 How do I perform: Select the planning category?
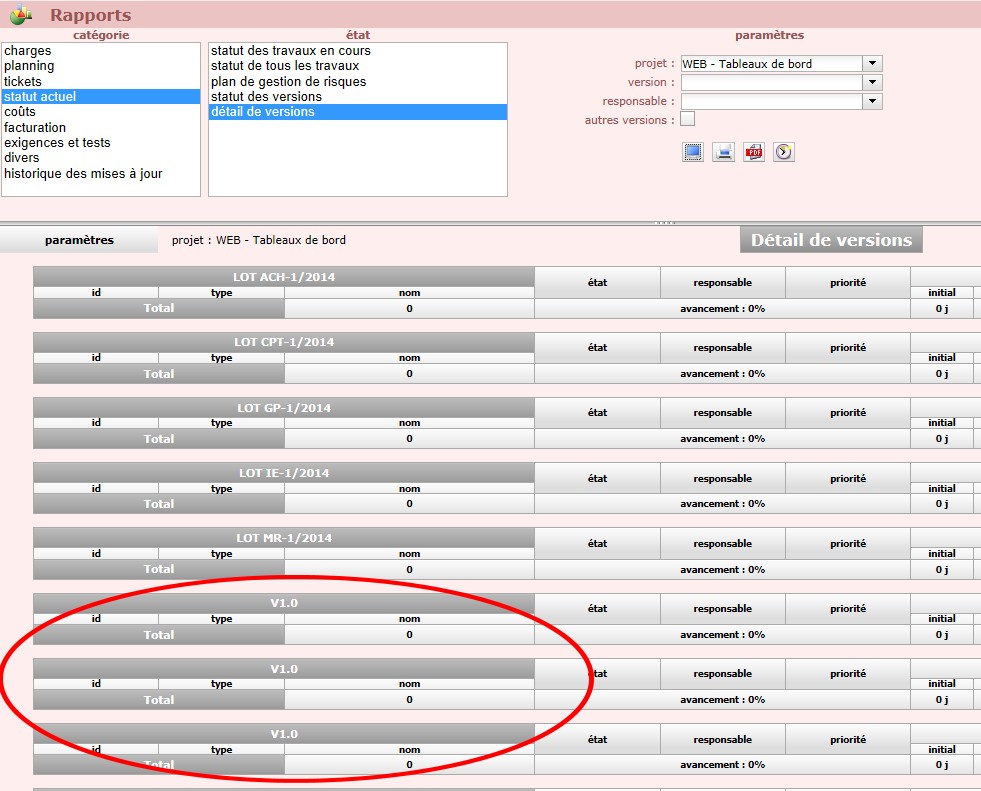(x=30, y=66)
